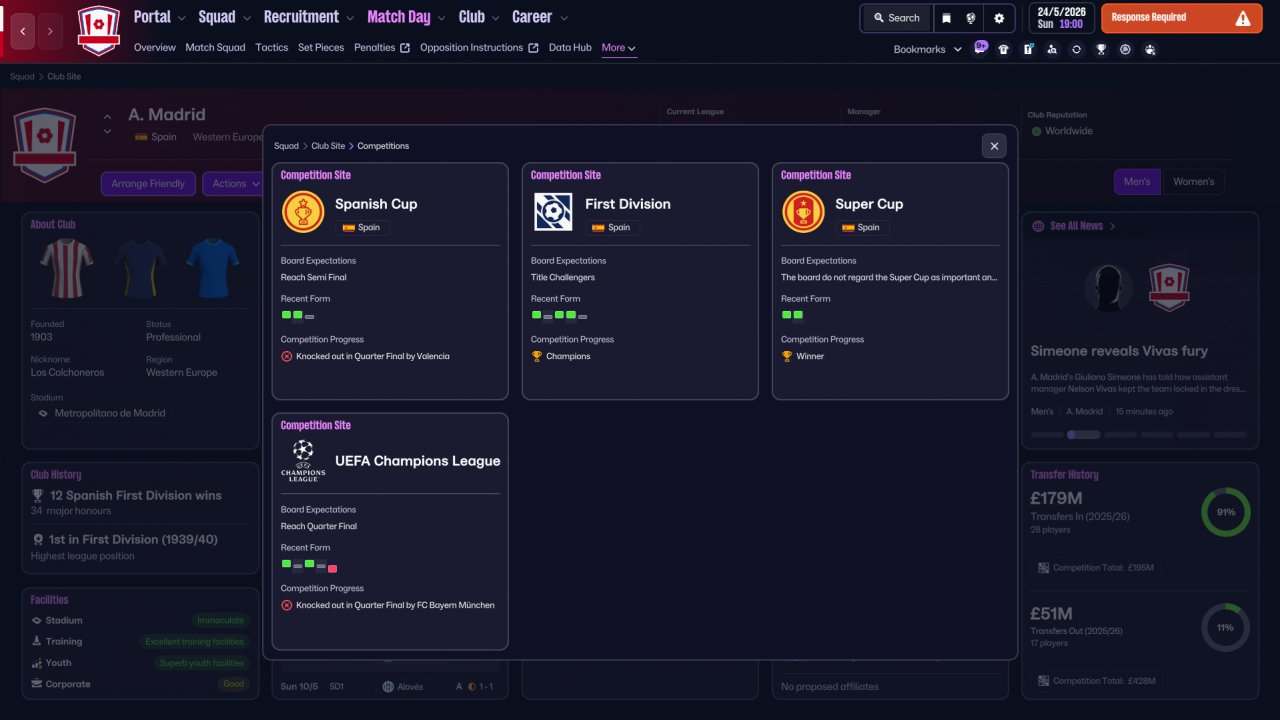Close the Competitions popup with the X

pos(994,146)
